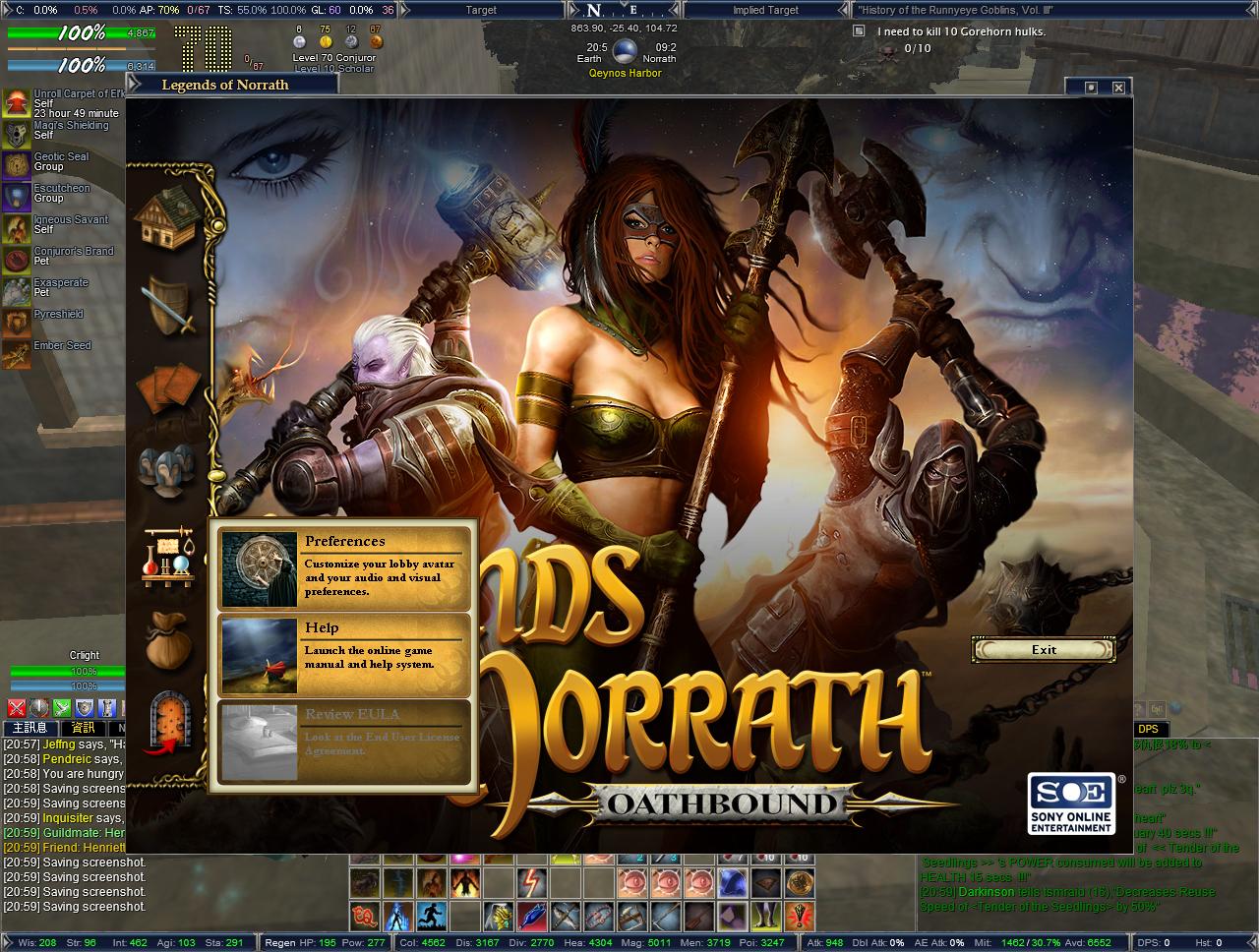Switch to the 資訊 chat tab
This screenshot has width=1259, height=952.
(x=85, y=728)
